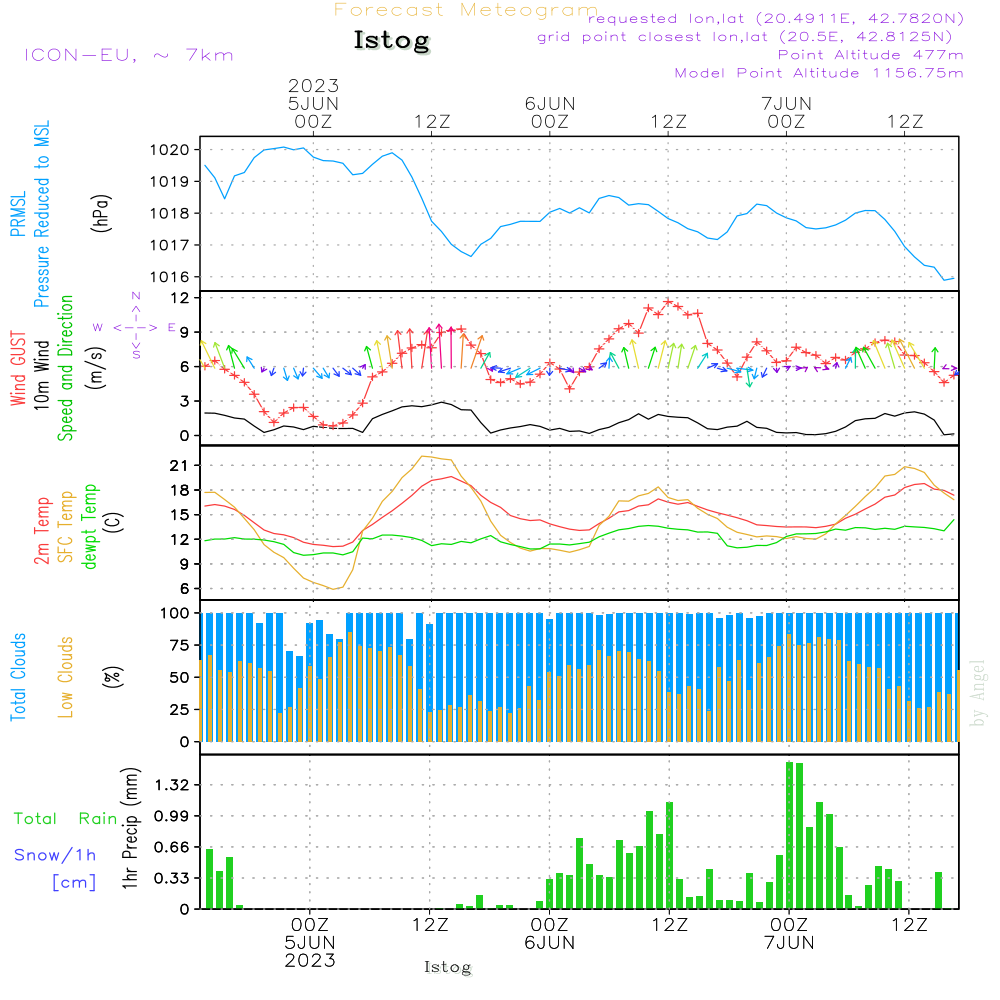
Task: Click the top axis '6JUN' label
Action: (x=550, y=104)
